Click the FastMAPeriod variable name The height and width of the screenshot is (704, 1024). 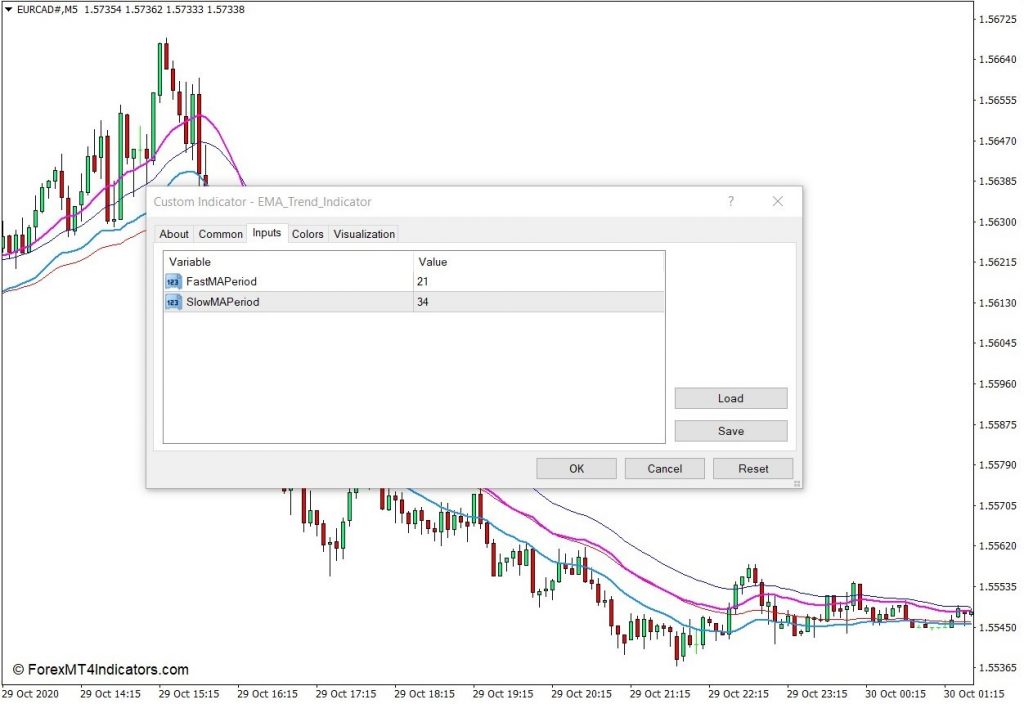[221, 281]
